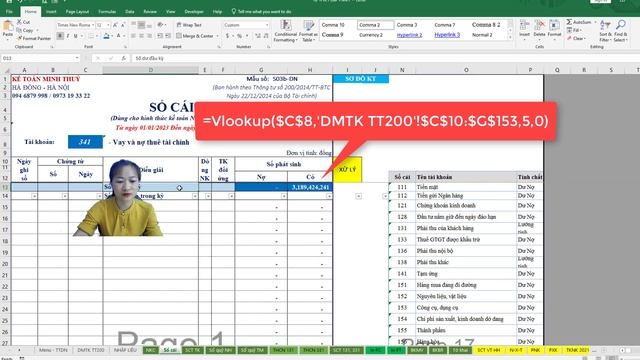Expand the Merge & Center dropdown arrow
Viewport: 640px width, 360px height.
[x=217, y=36]
